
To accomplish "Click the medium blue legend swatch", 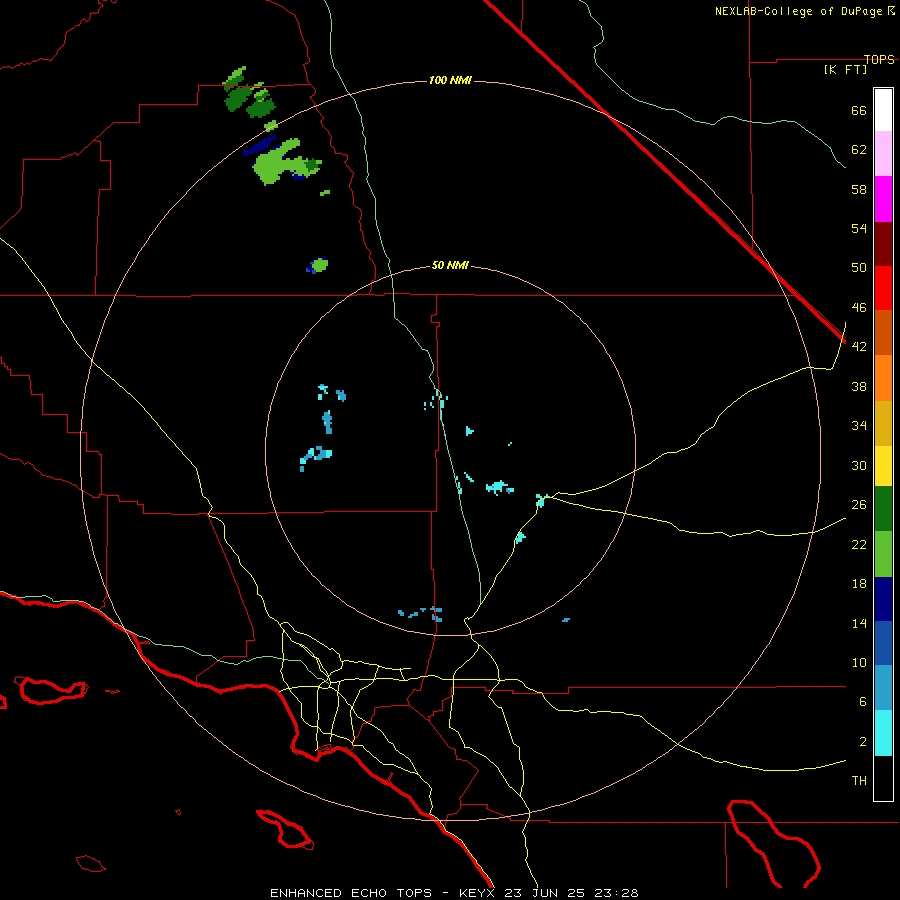I will click(x=883, y=643).
